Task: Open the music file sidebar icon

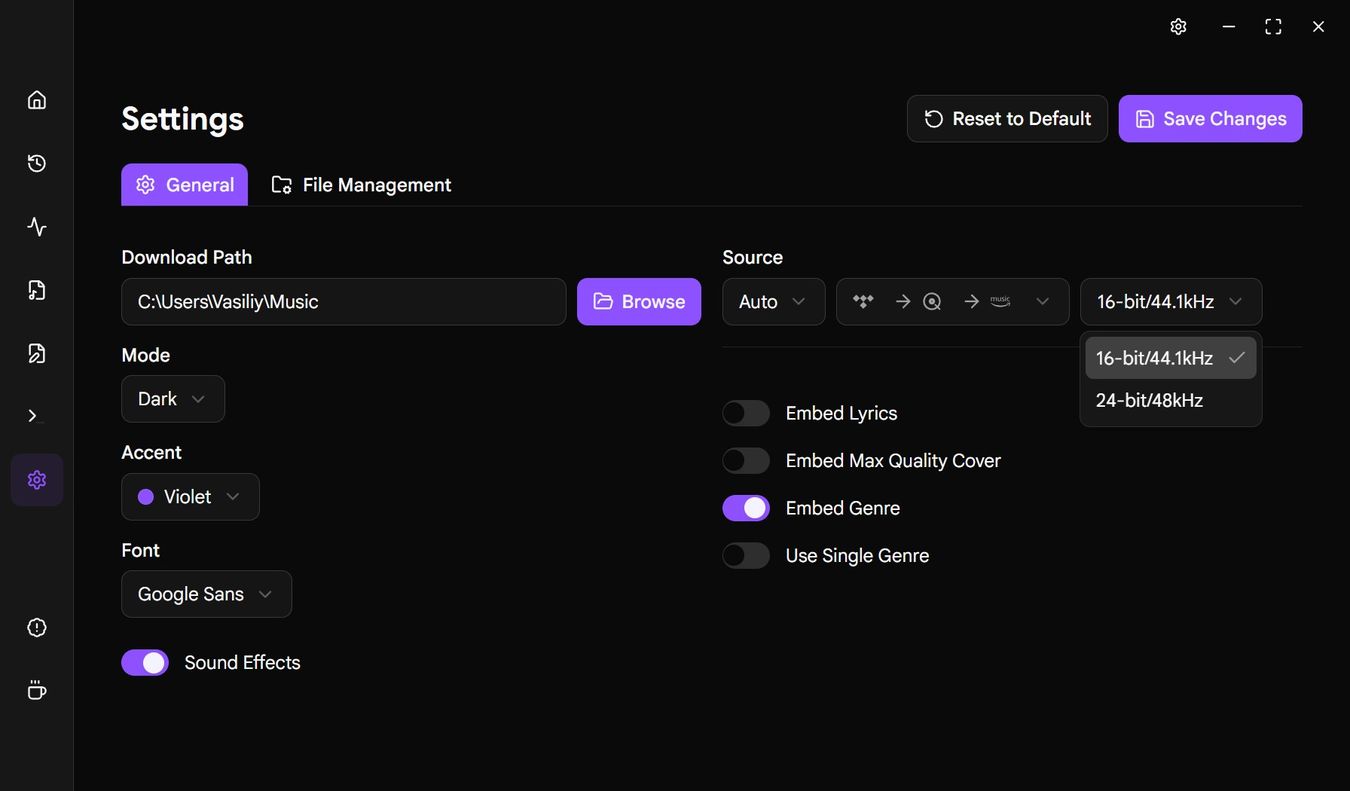Action: [x=36, y=289]
